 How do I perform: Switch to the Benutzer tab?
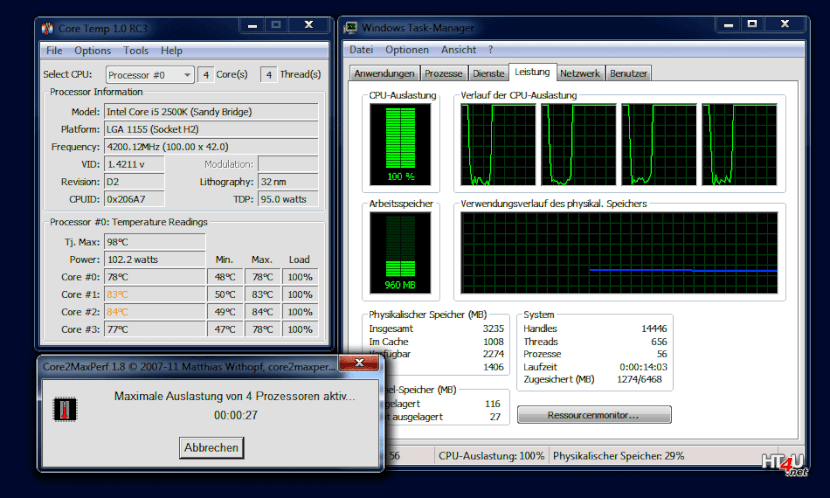click(x=628, y=73)
